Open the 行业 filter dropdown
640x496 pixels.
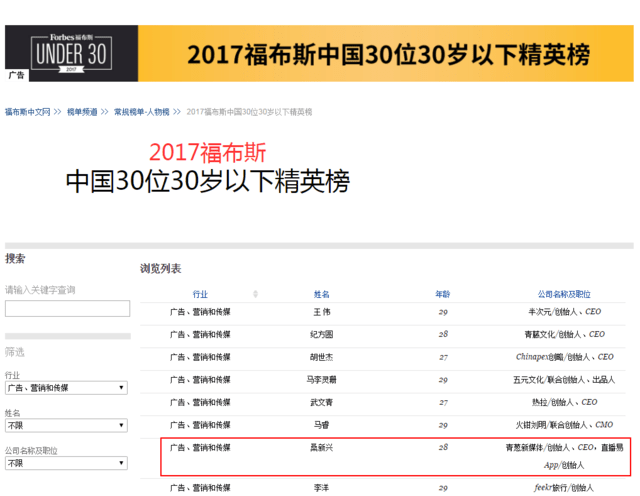66,388
